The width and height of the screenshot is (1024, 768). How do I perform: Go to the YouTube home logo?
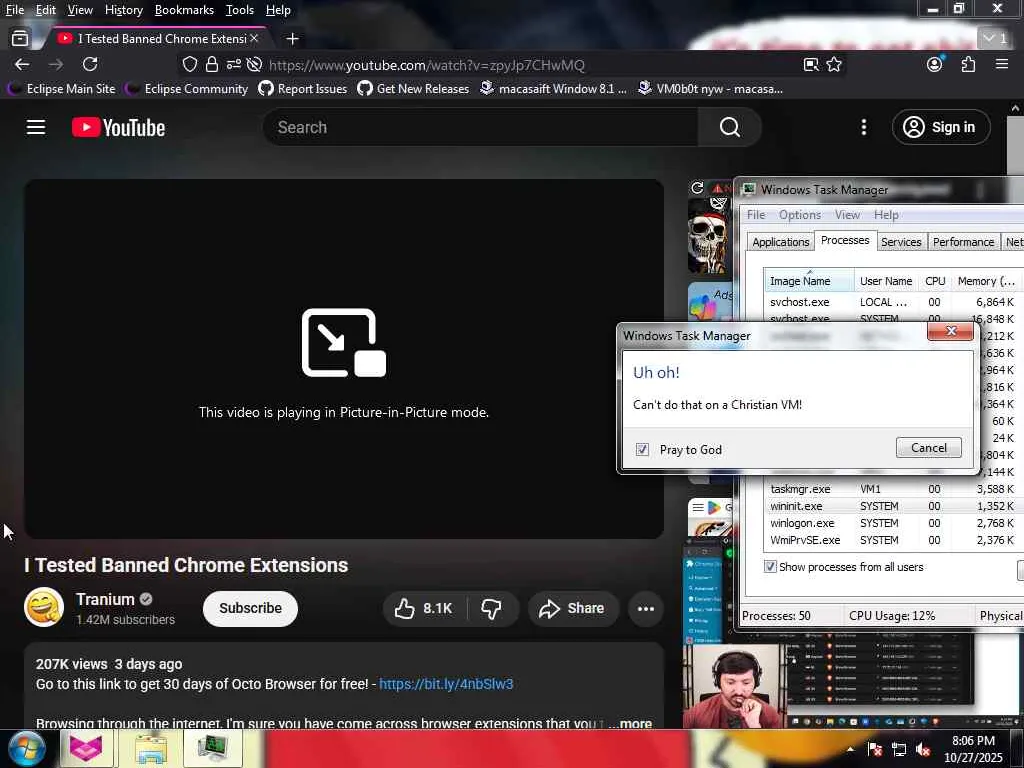click(x=118, y=127)
